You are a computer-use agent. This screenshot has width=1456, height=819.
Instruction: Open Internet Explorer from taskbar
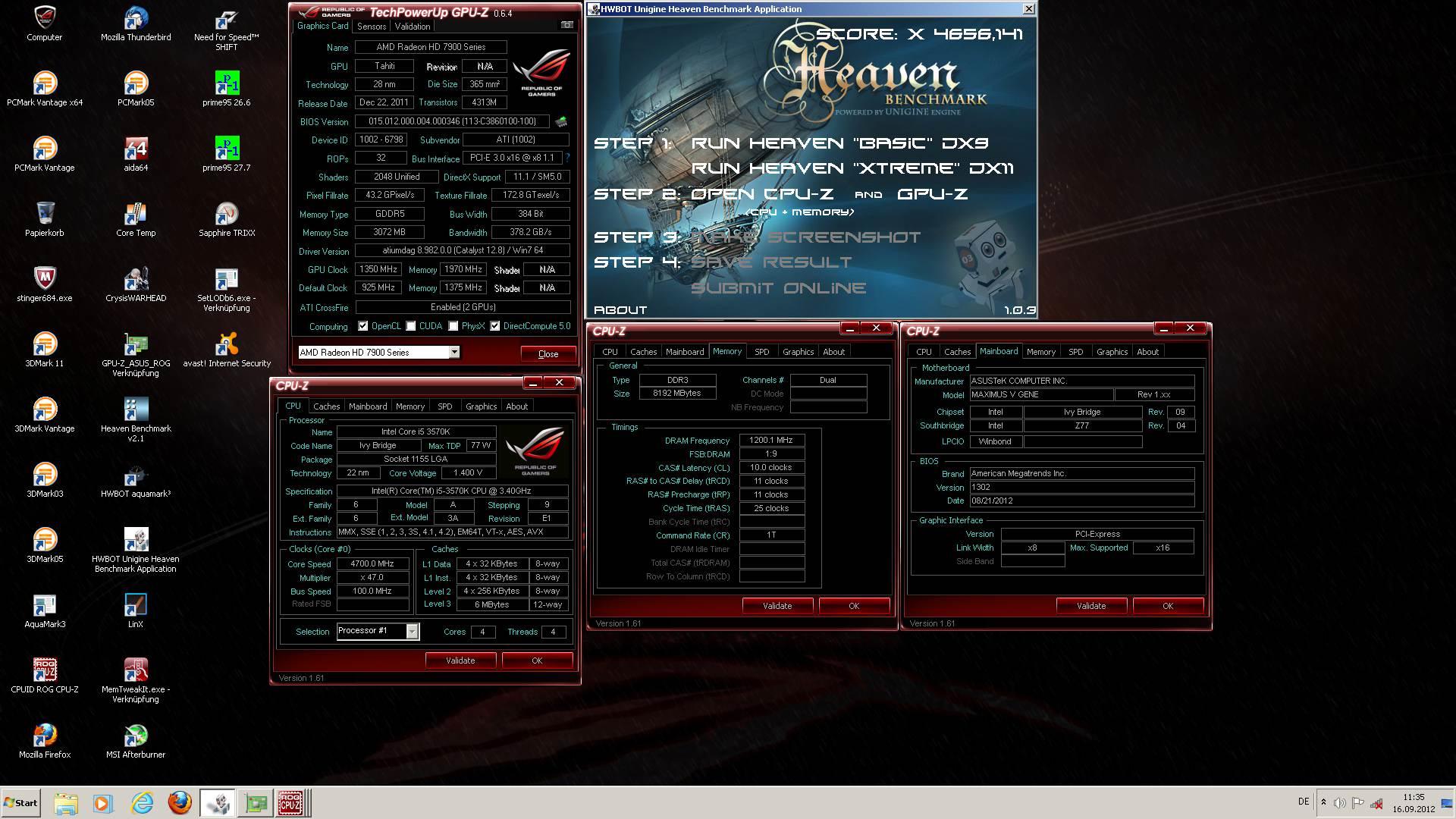point(142,803)
